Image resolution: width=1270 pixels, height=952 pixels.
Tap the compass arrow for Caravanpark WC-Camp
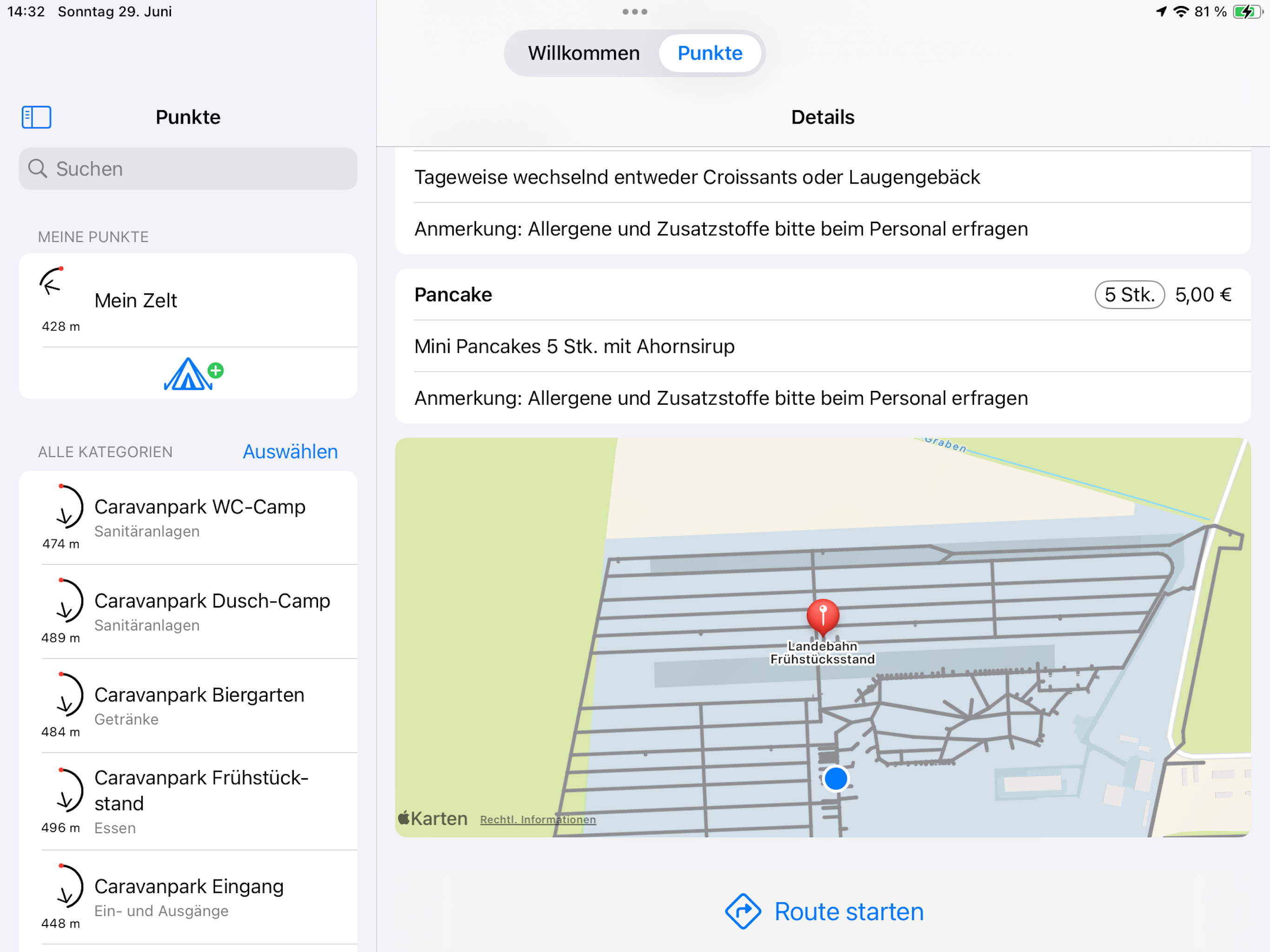[69, 506]
